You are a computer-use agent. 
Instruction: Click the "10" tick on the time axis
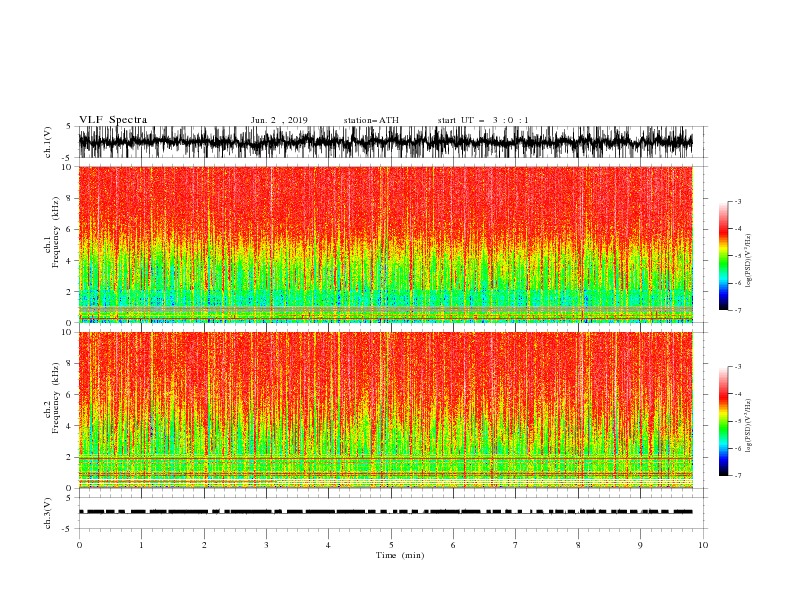point(703,545)
